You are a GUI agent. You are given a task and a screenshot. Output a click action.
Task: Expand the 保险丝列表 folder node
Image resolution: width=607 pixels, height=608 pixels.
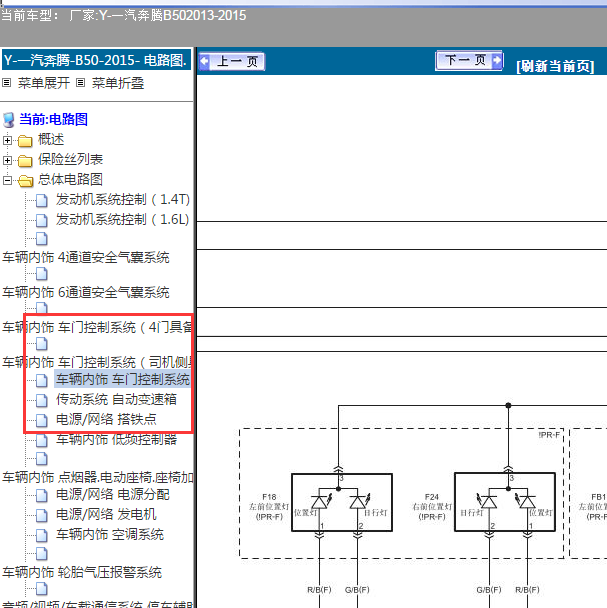7,160
